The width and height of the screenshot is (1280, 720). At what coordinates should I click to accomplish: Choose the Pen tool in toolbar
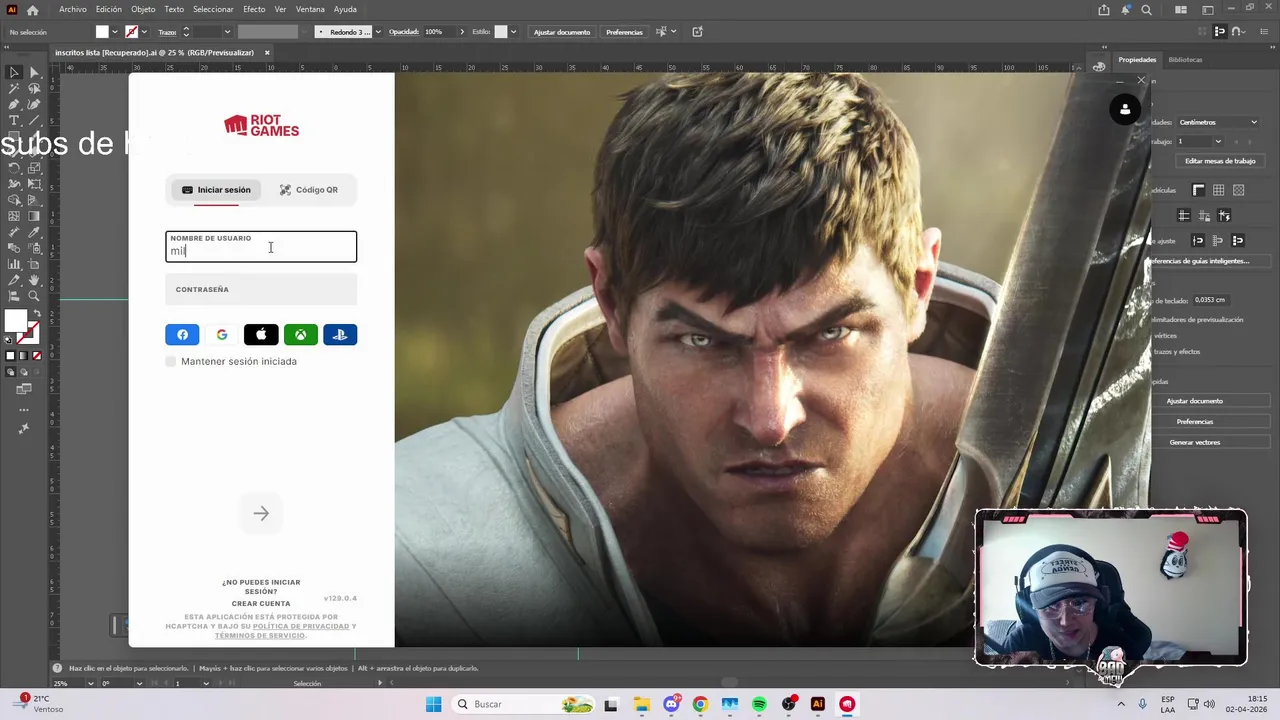[x=14, y=105]
